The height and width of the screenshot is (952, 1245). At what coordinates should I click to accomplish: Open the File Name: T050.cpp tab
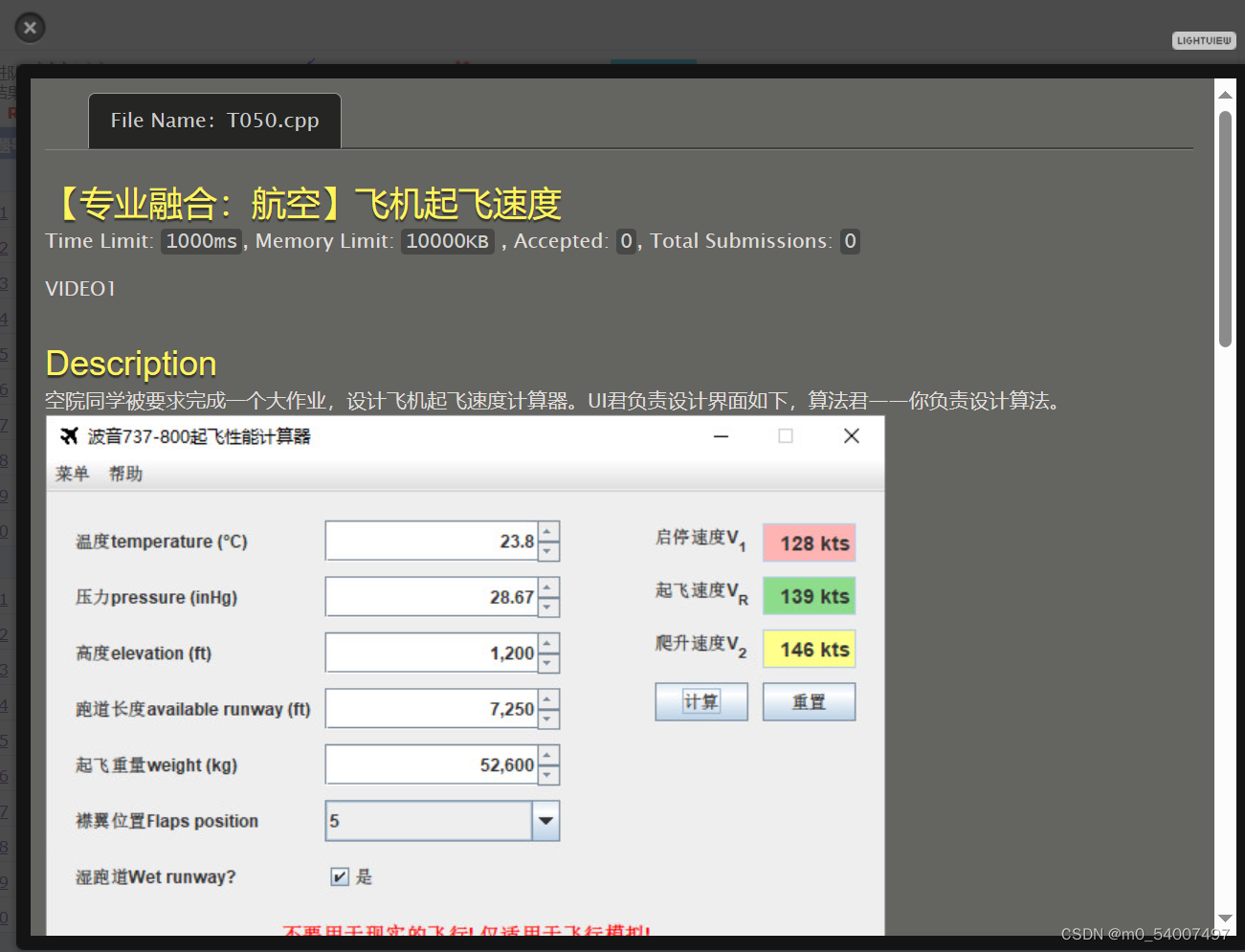pos(214,121)
